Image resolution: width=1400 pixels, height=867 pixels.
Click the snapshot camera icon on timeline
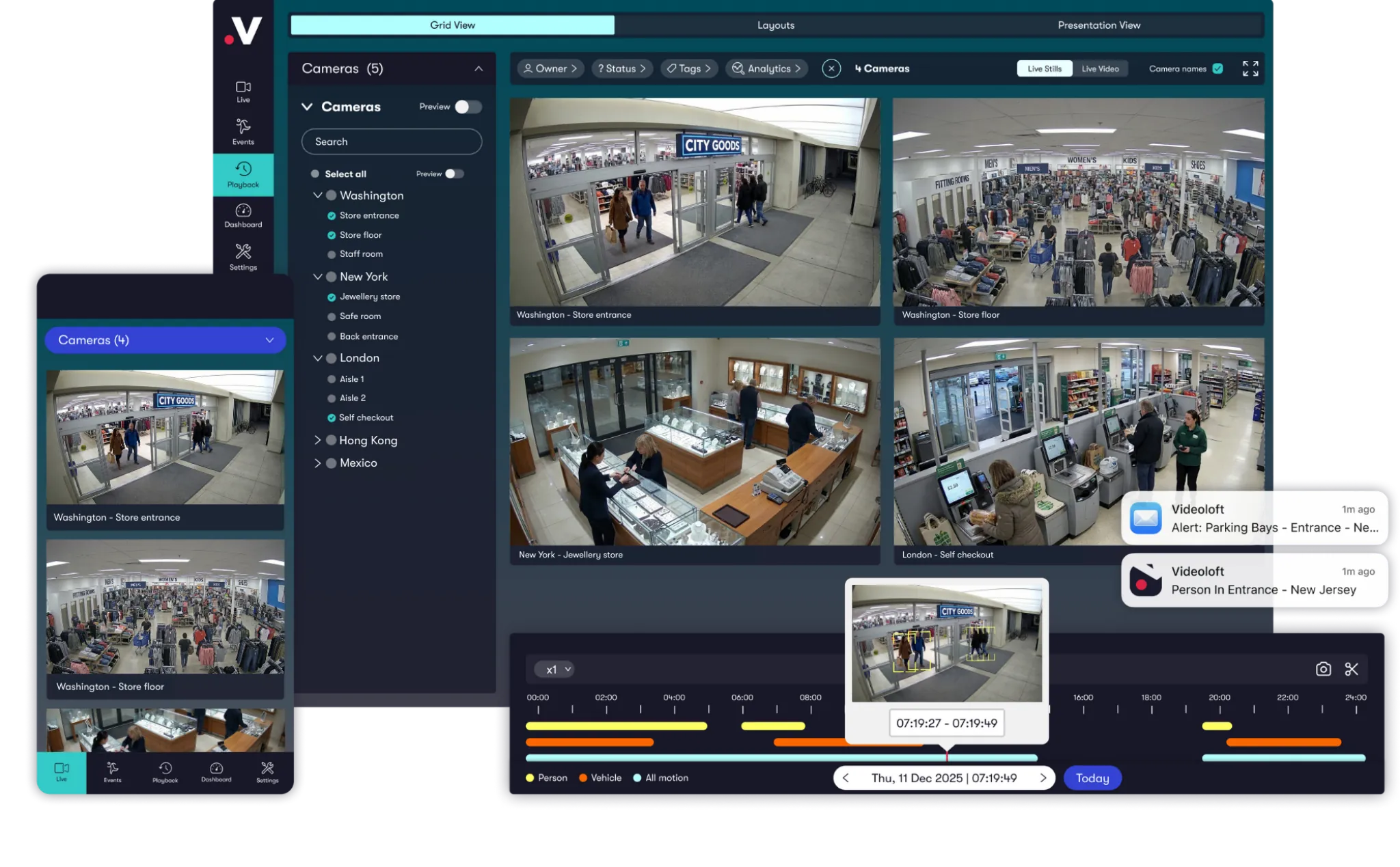[1323, 669]
